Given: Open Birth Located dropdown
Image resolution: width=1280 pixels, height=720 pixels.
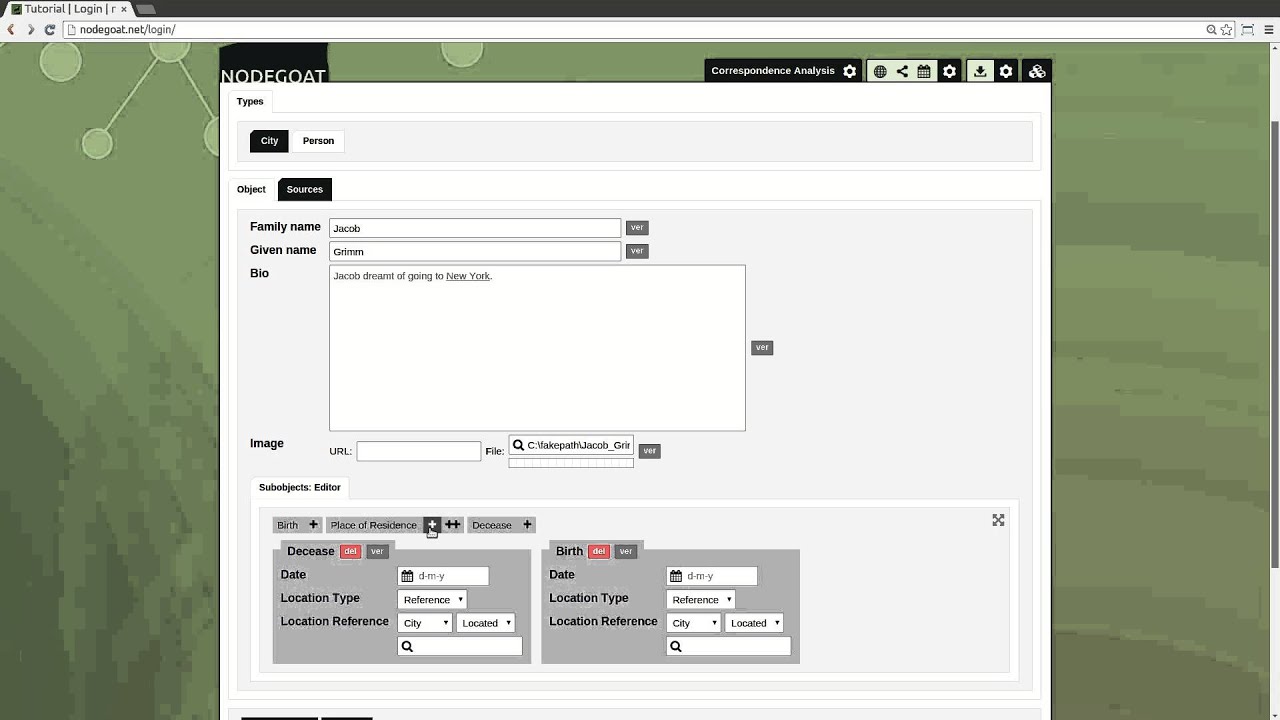Looking at the screenshot, I should point(755,623).
